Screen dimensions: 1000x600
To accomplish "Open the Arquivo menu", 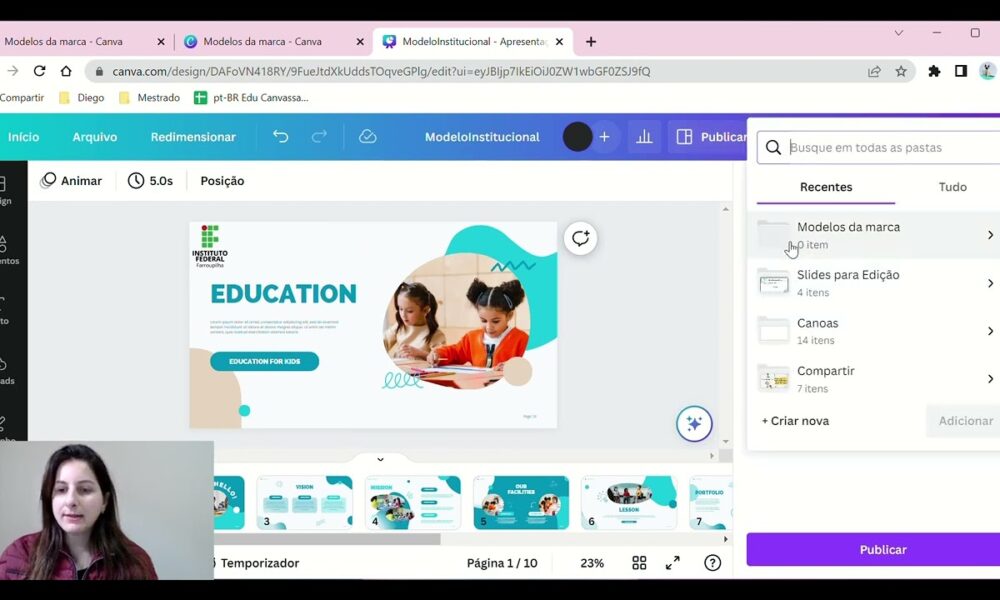I will coord(95,136).
